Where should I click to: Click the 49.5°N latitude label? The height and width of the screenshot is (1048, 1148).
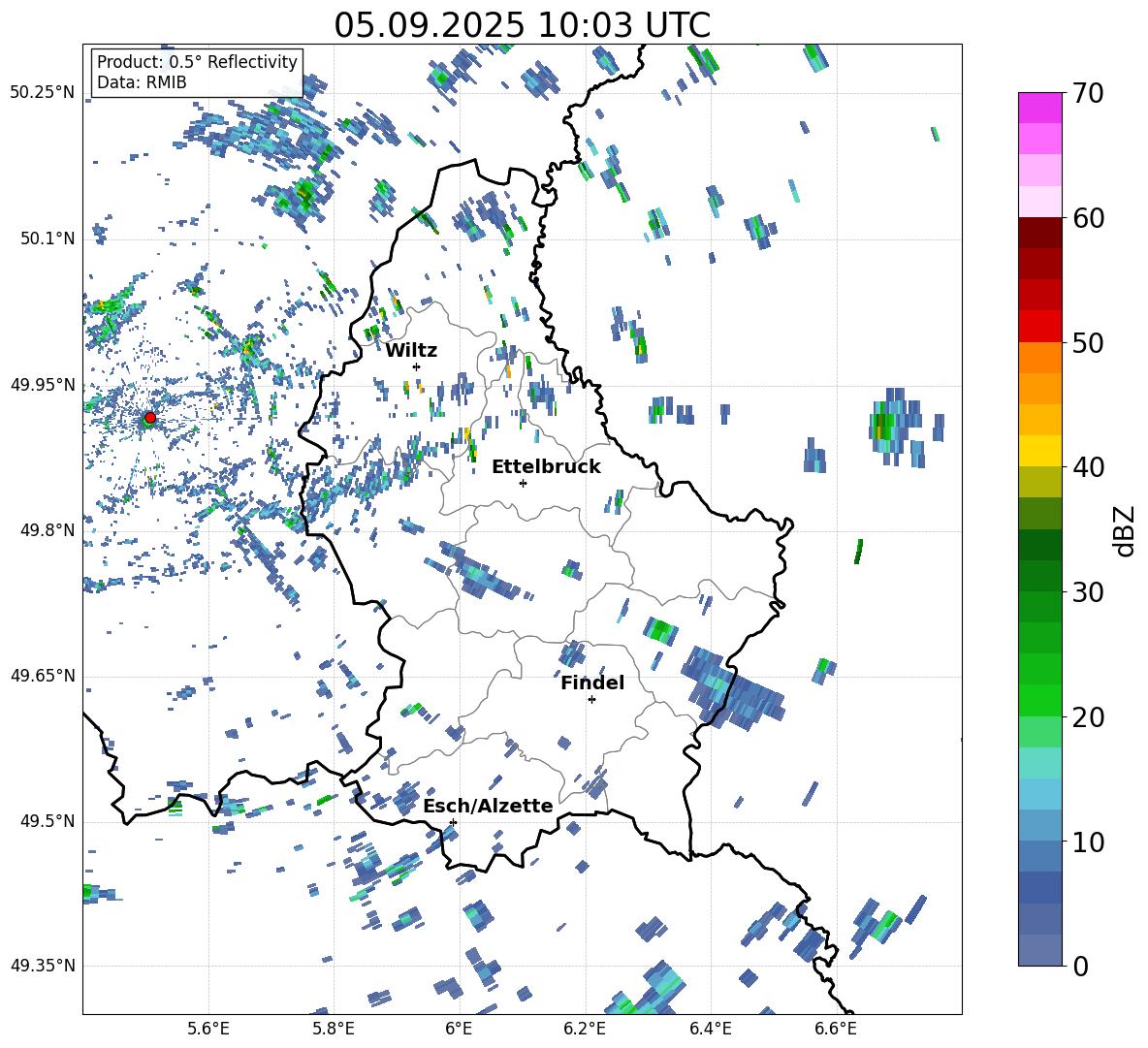(x=48, y=821)
